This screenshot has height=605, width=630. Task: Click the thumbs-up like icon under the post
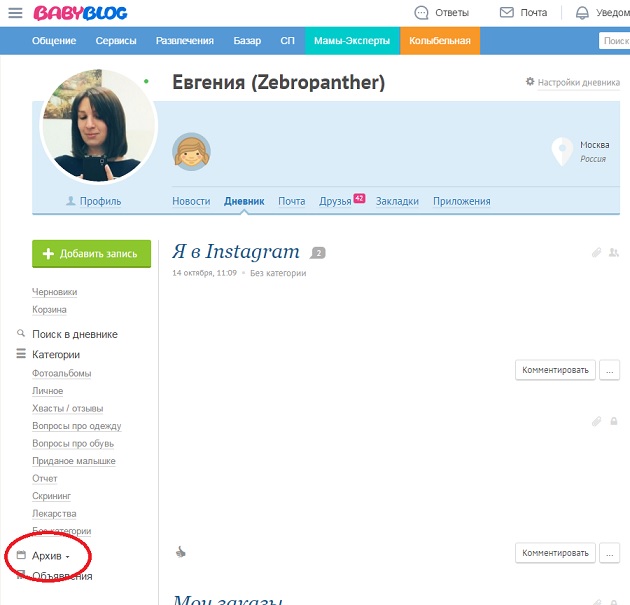pos(181,551)
